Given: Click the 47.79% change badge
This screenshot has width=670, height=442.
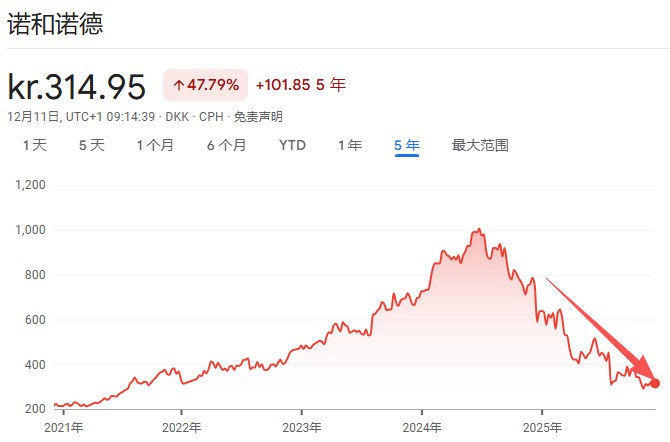Looking at the screenshot, I should click(204, 86).
